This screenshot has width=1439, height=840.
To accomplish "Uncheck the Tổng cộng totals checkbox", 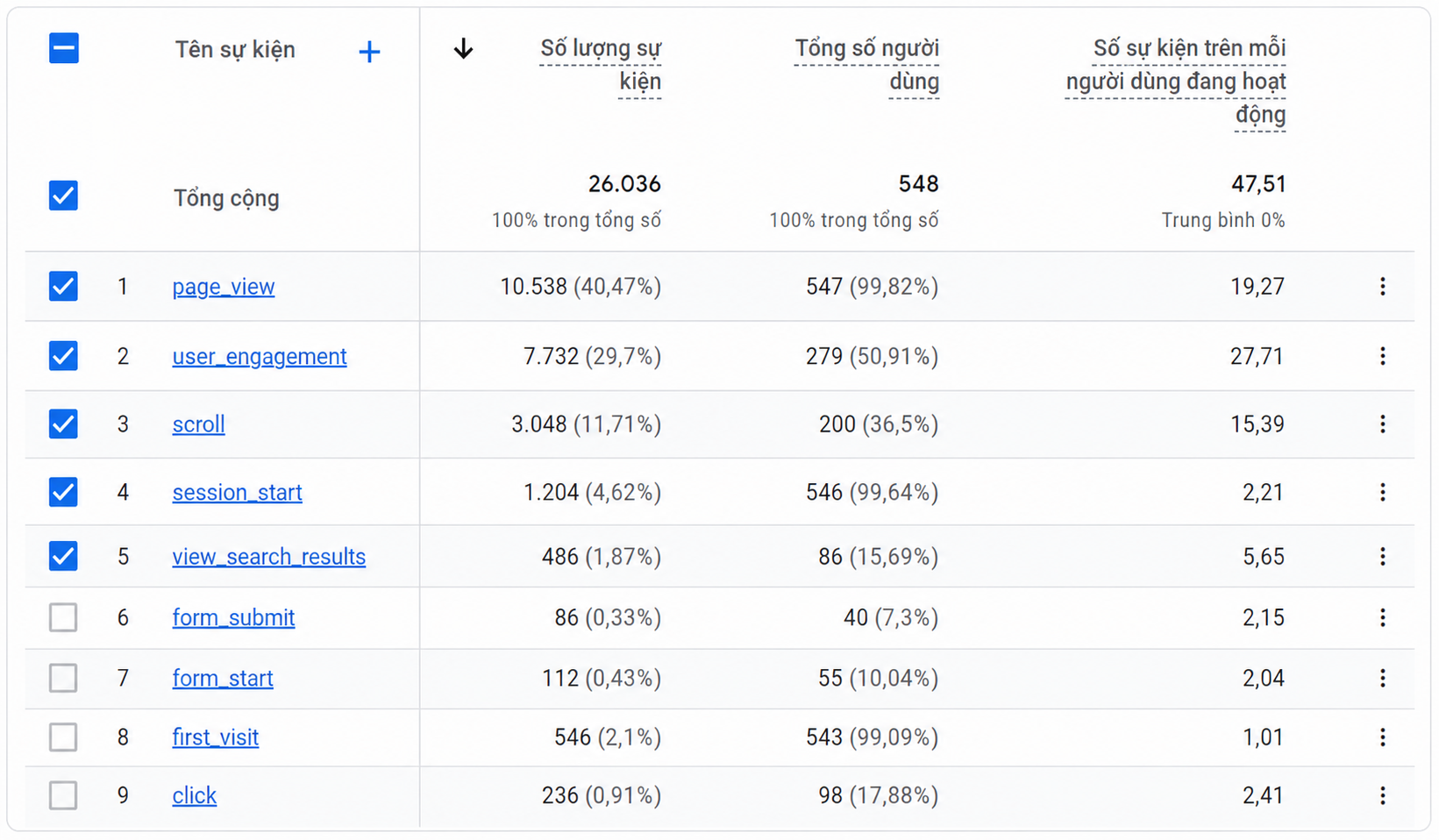I will [63, 196].
